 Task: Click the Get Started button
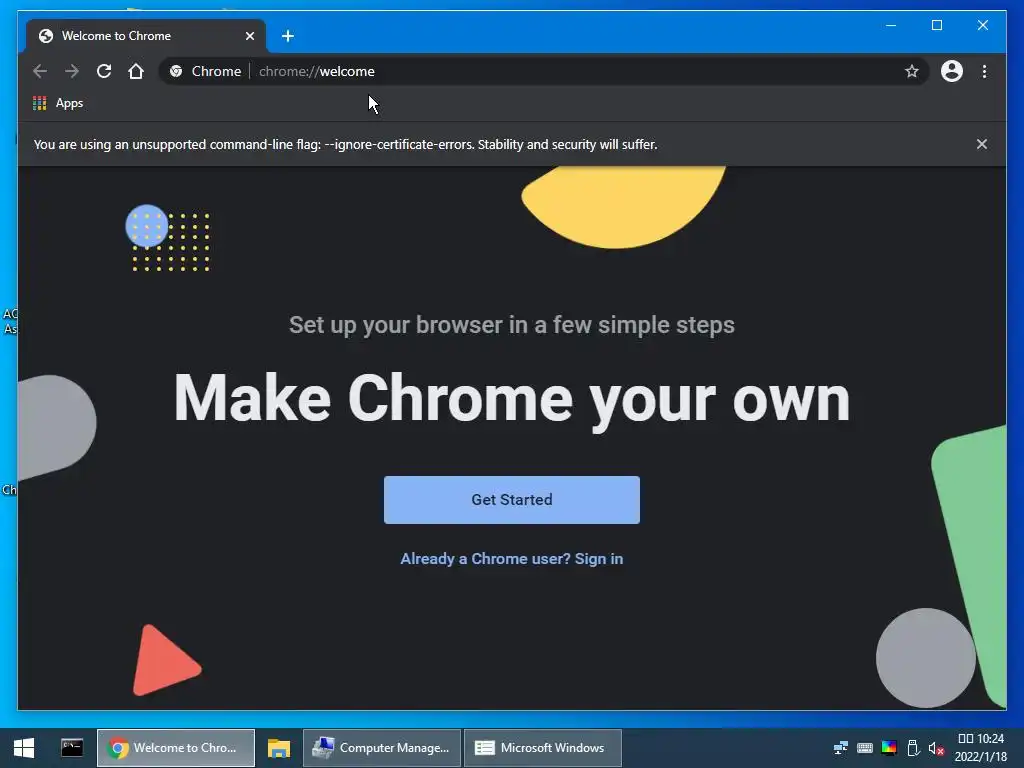512,500
